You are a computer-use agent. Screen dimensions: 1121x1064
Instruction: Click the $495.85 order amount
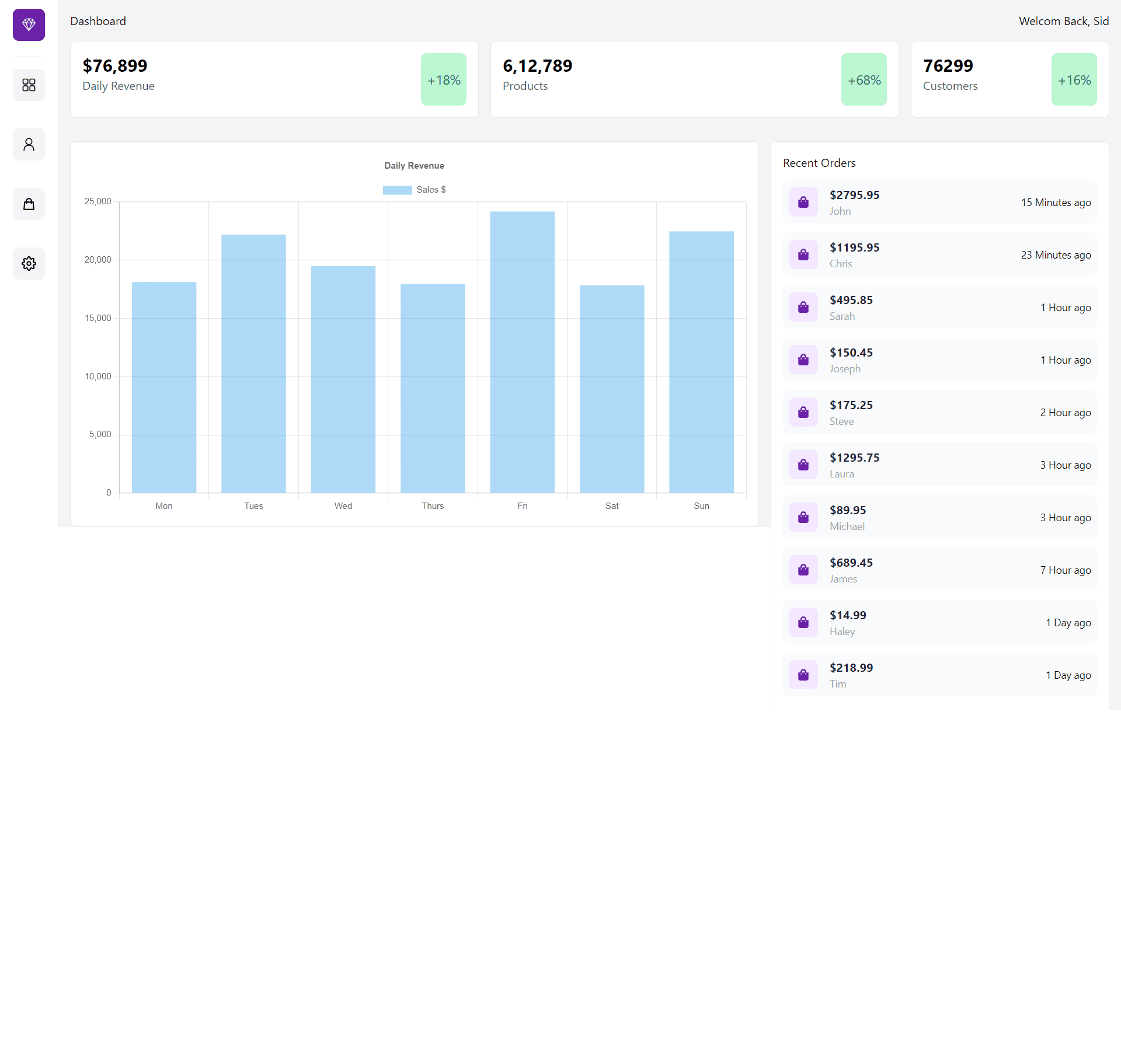(x=851, y=300)
